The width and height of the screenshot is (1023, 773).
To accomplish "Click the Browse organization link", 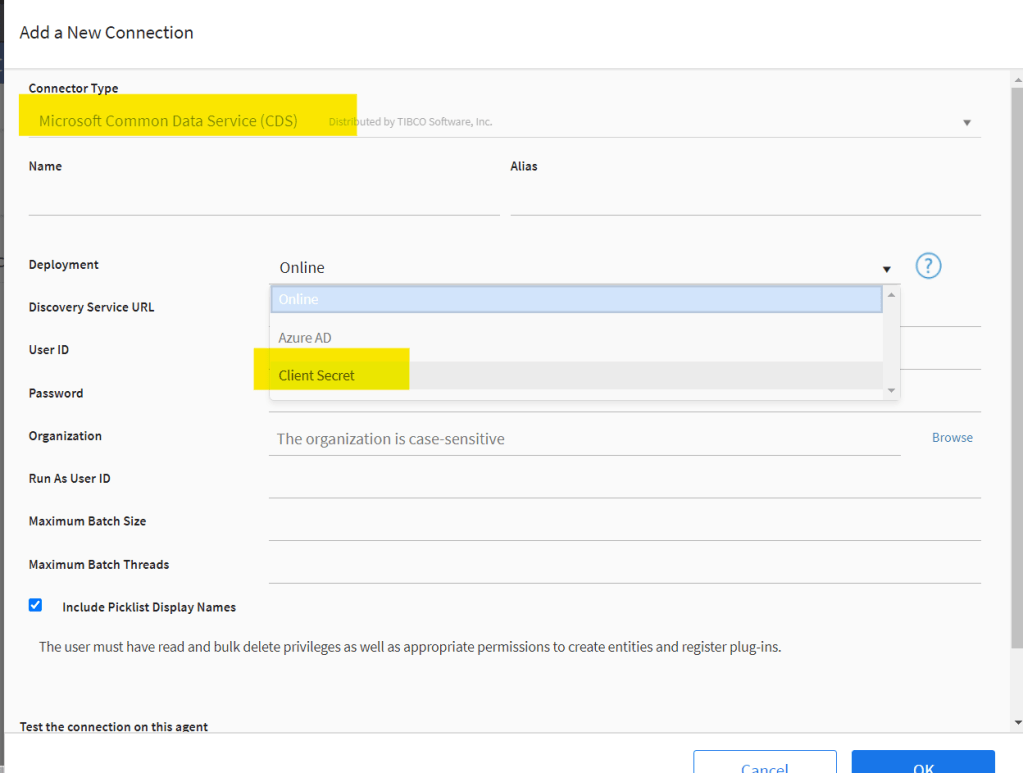I will [951, 438].
